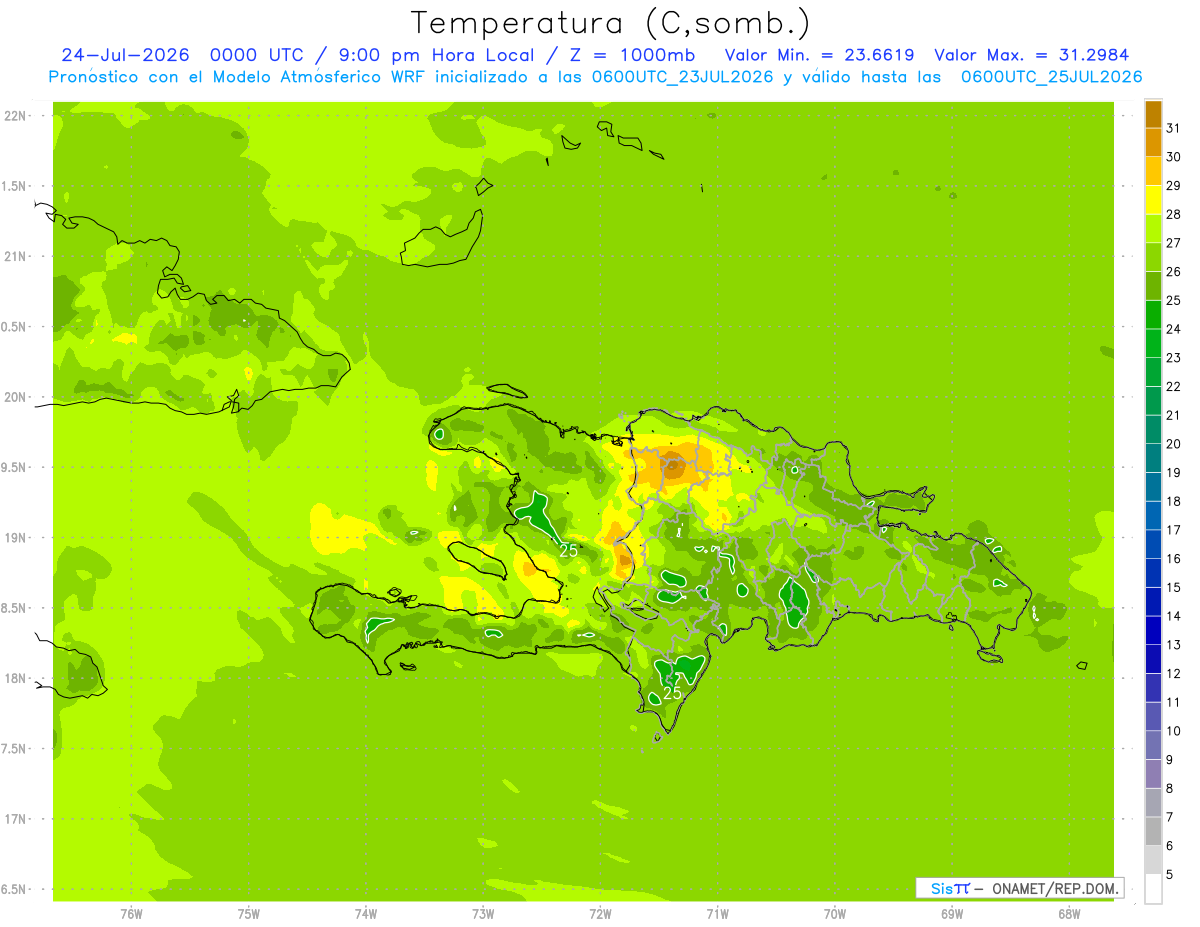Image resolution: width=1200 pixels, height=927 pixels.
Task: Click the '20N' latitude axis label
Action: pos(16,397)
